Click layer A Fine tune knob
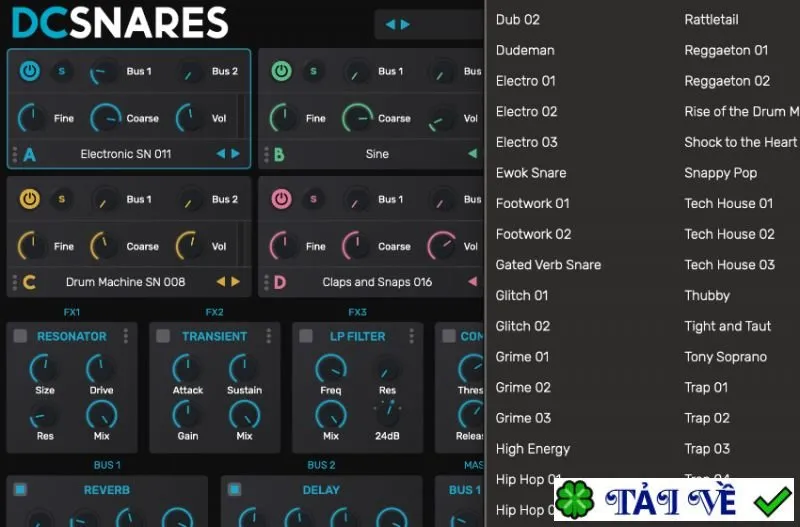 click(x=33, y=118)
